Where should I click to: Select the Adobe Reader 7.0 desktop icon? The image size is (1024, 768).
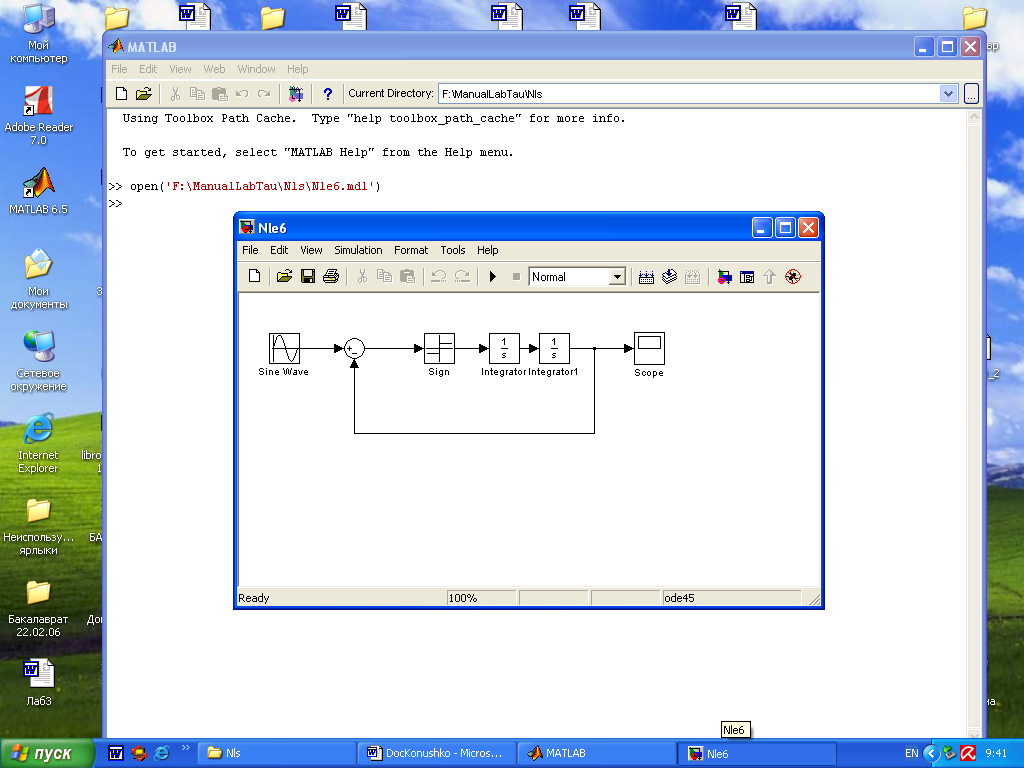39,116
